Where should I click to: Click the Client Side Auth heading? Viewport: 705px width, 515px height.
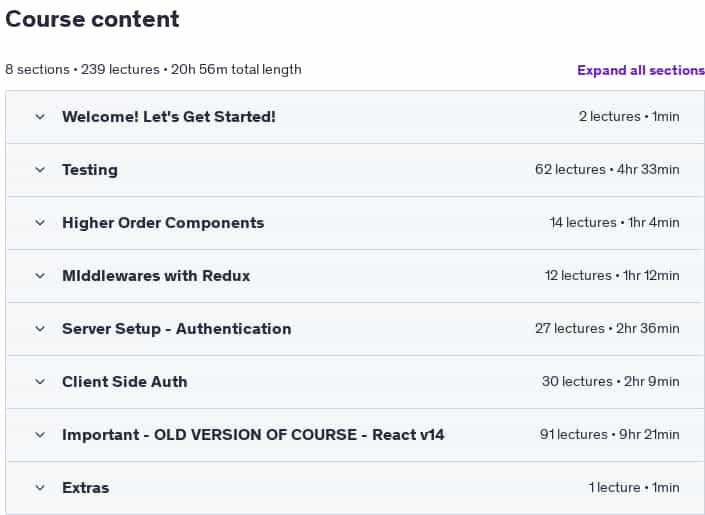(x=125, y=382)
